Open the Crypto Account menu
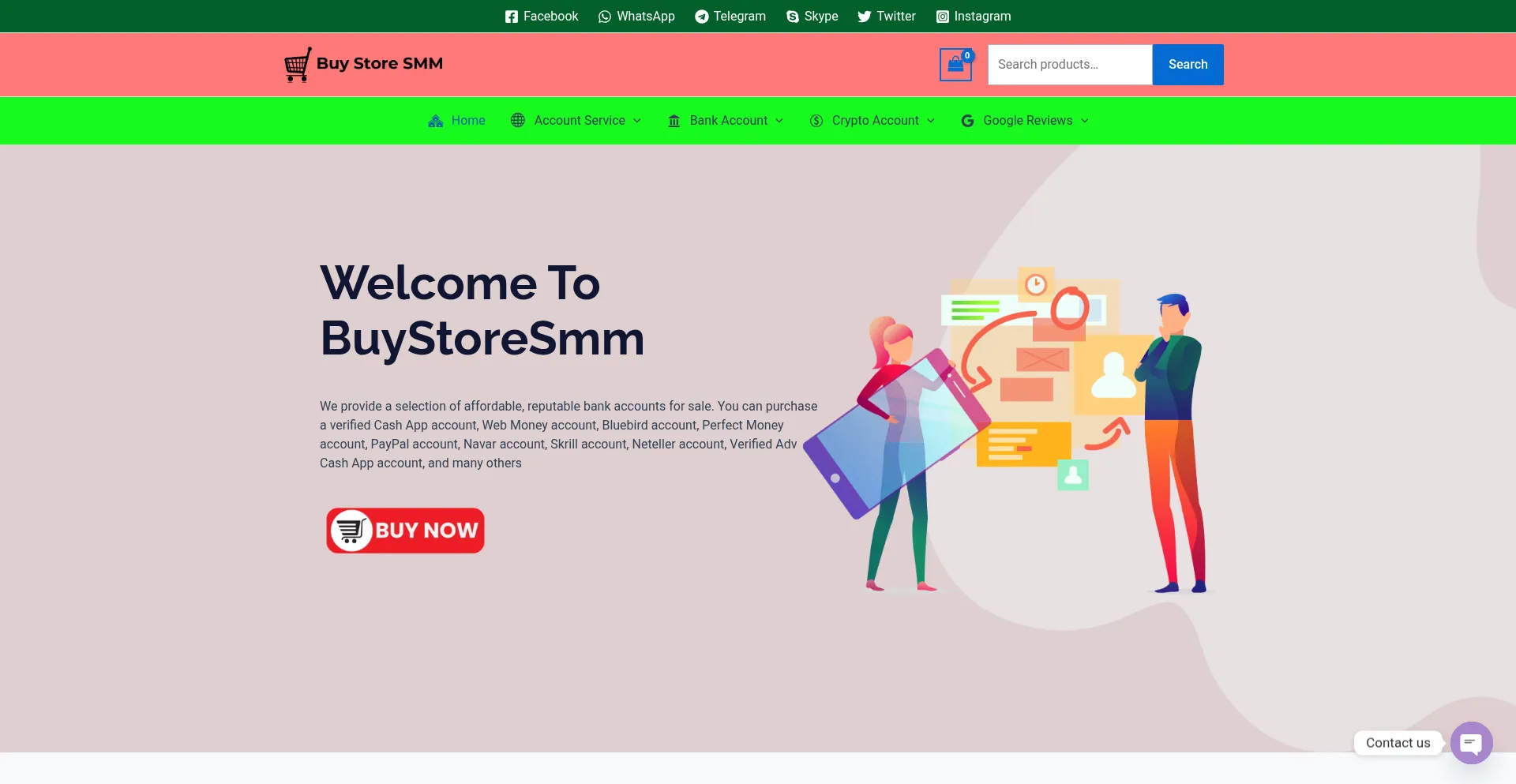 coord(875,121)
